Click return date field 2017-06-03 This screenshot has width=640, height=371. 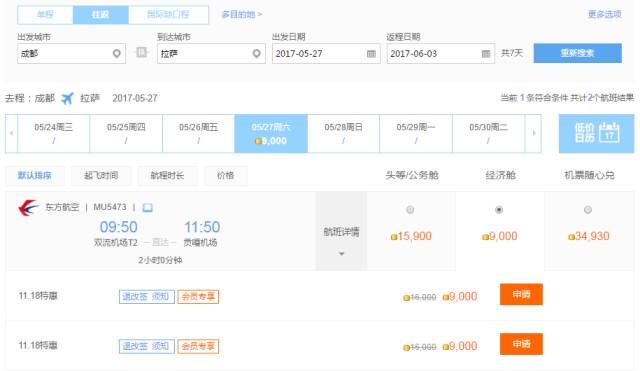pyautogui.click(x=441, y=53)
